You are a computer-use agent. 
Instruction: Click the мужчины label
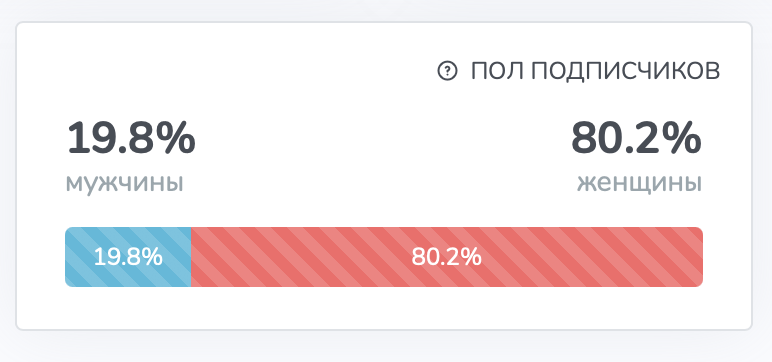tap(125, 183)
